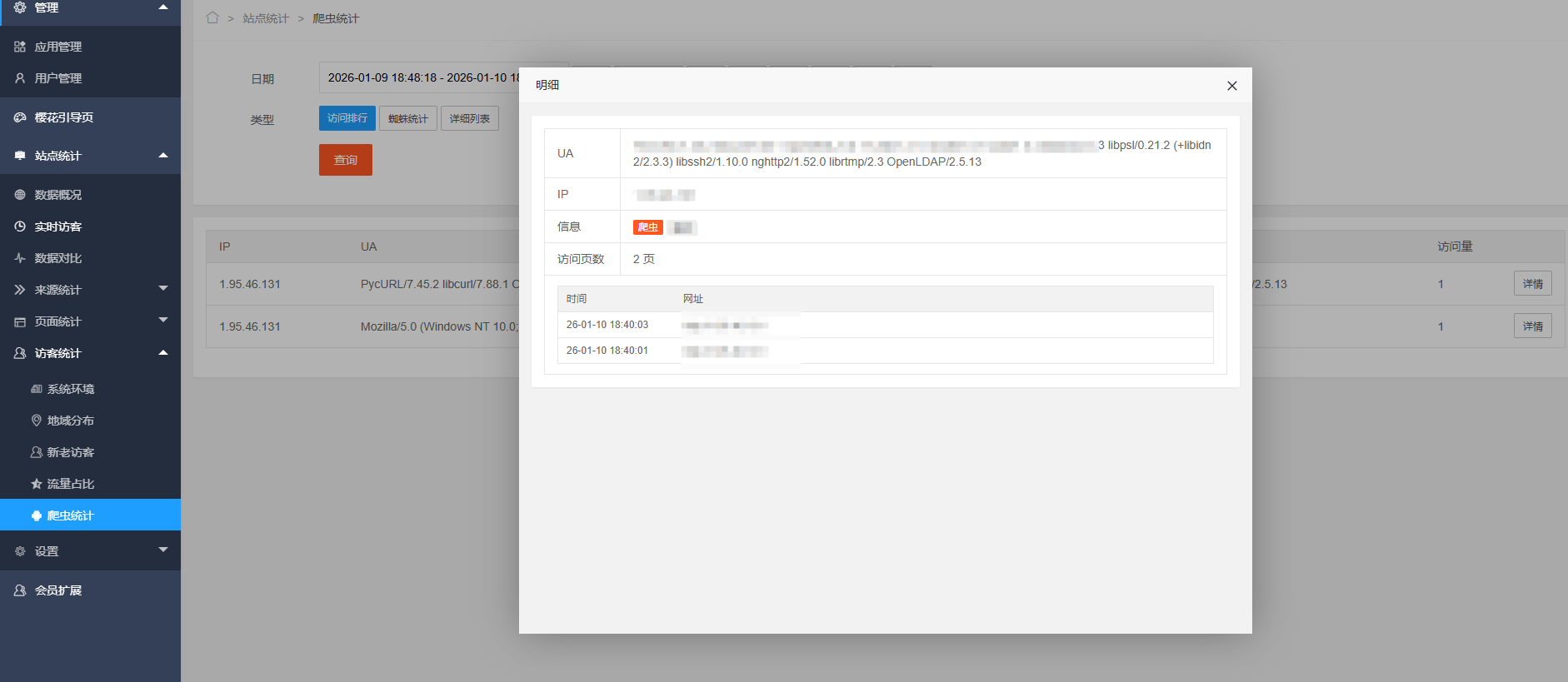
Task: Click the 应用管理 grid icon
Action: pyautogui.click(x=20, y=47)
